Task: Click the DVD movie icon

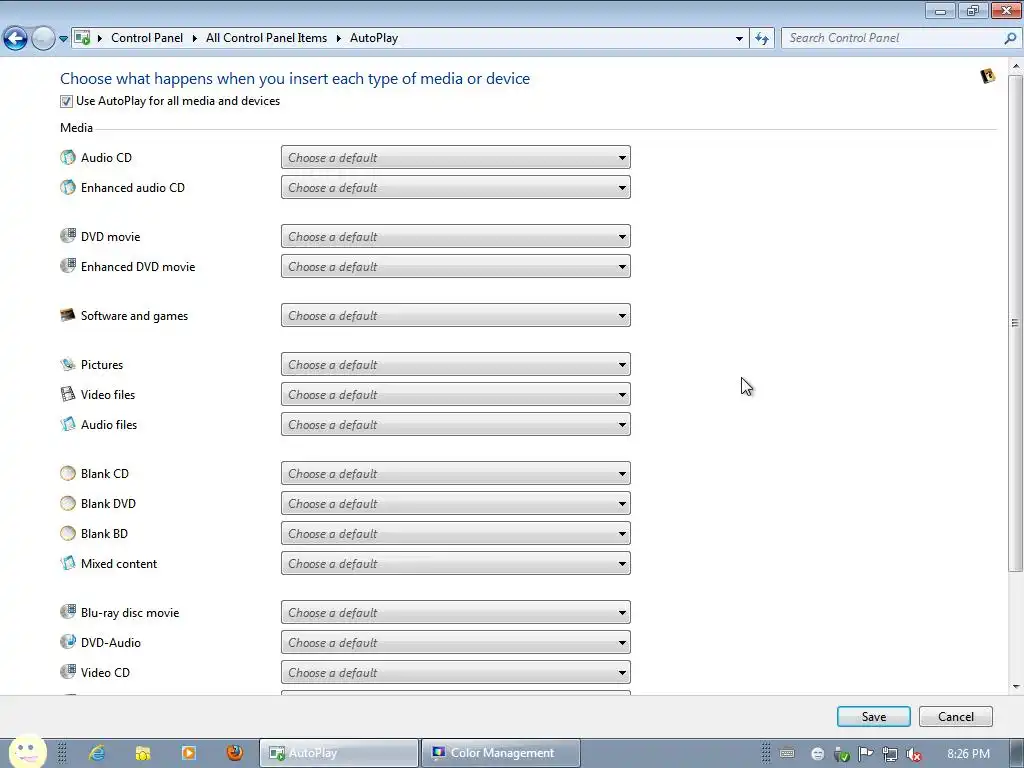Action: tap(68, 236)
